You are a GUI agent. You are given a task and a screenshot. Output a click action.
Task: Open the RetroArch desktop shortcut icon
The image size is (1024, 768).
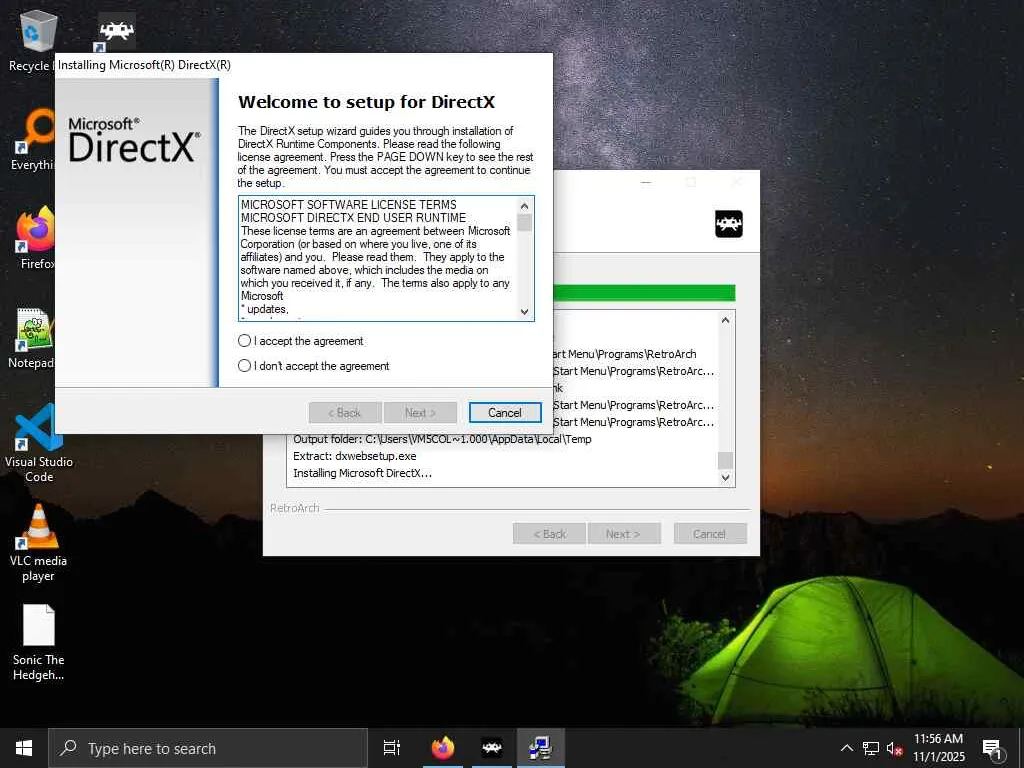coord(116,30)
